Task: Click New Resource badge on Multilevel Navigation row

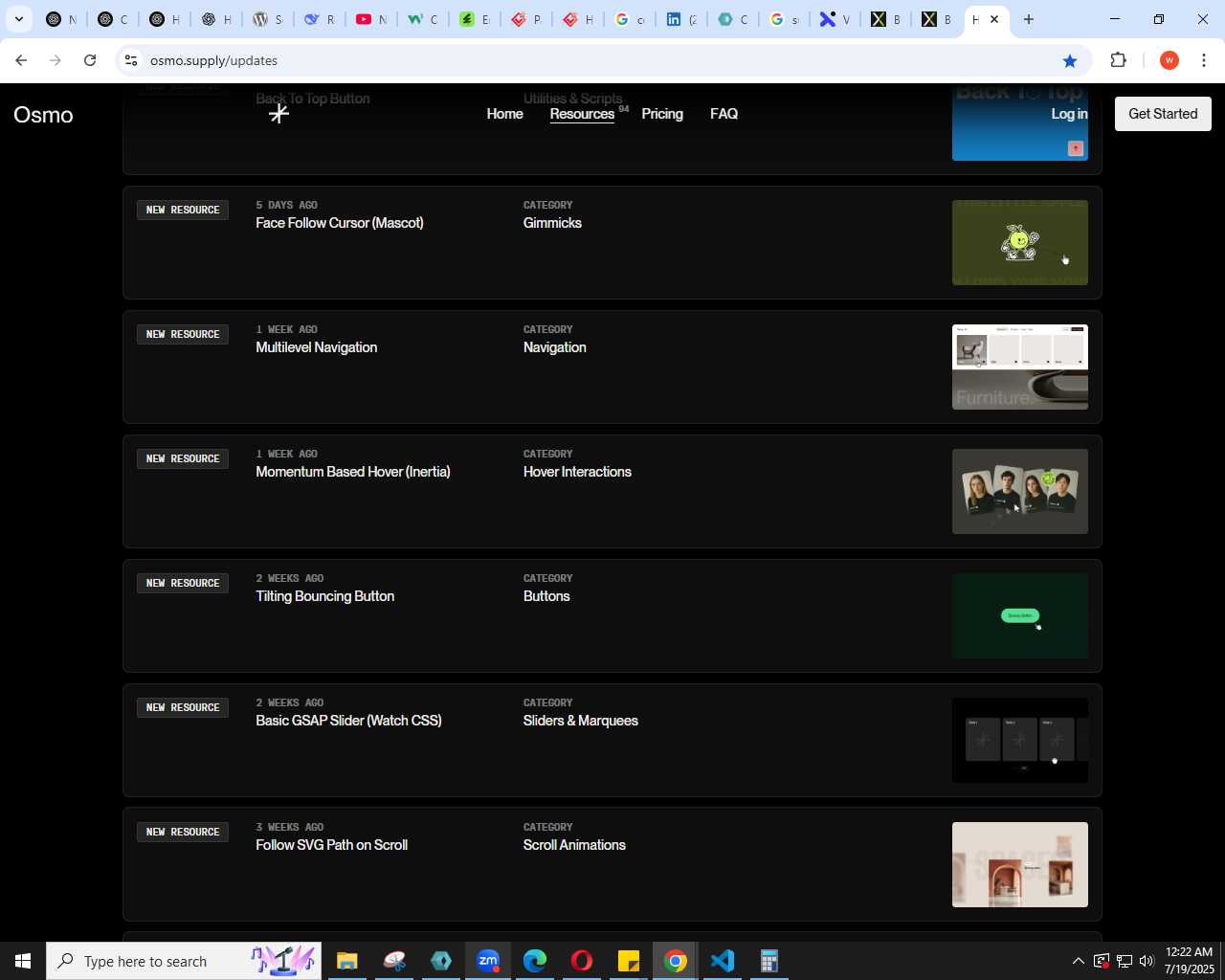Action: [x=183, y=334]
